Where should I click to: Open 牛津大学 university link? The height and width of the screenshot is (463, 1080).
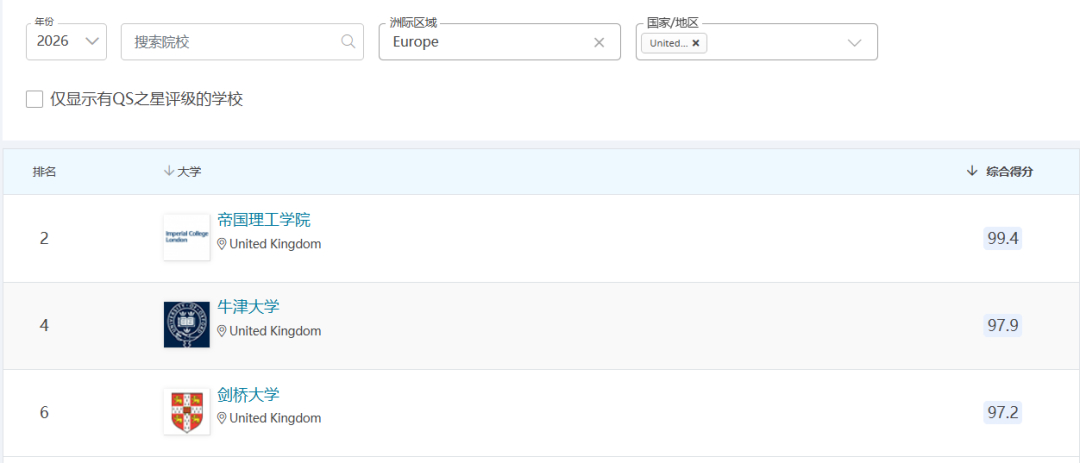click(249, 307)
